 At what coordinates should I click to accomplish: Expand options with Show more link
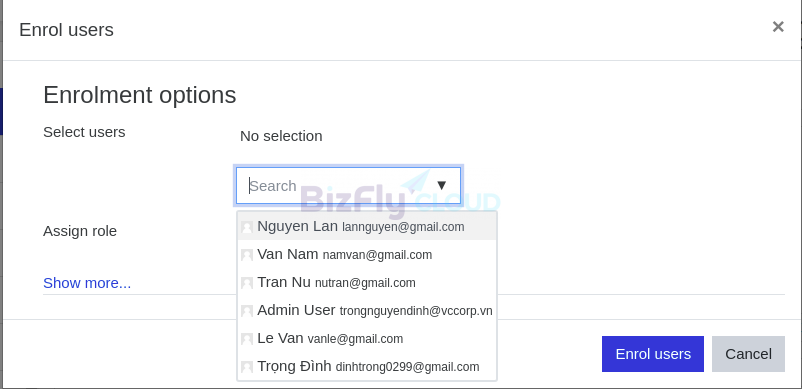[x=87, y=283]
